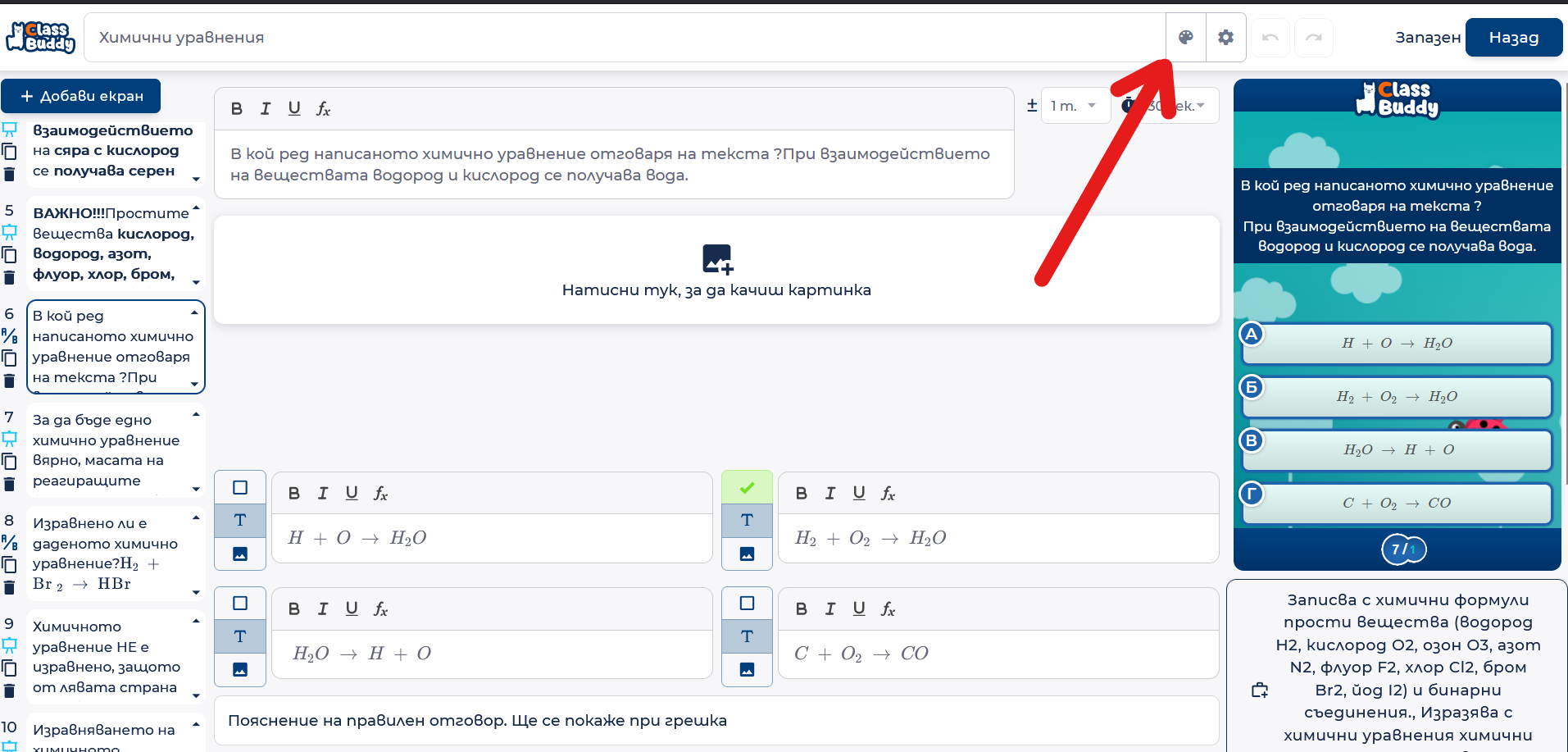Click paste icon beside the notes panel
The width and height of the screenshot is (1568, 752).
click(1260, 690)
